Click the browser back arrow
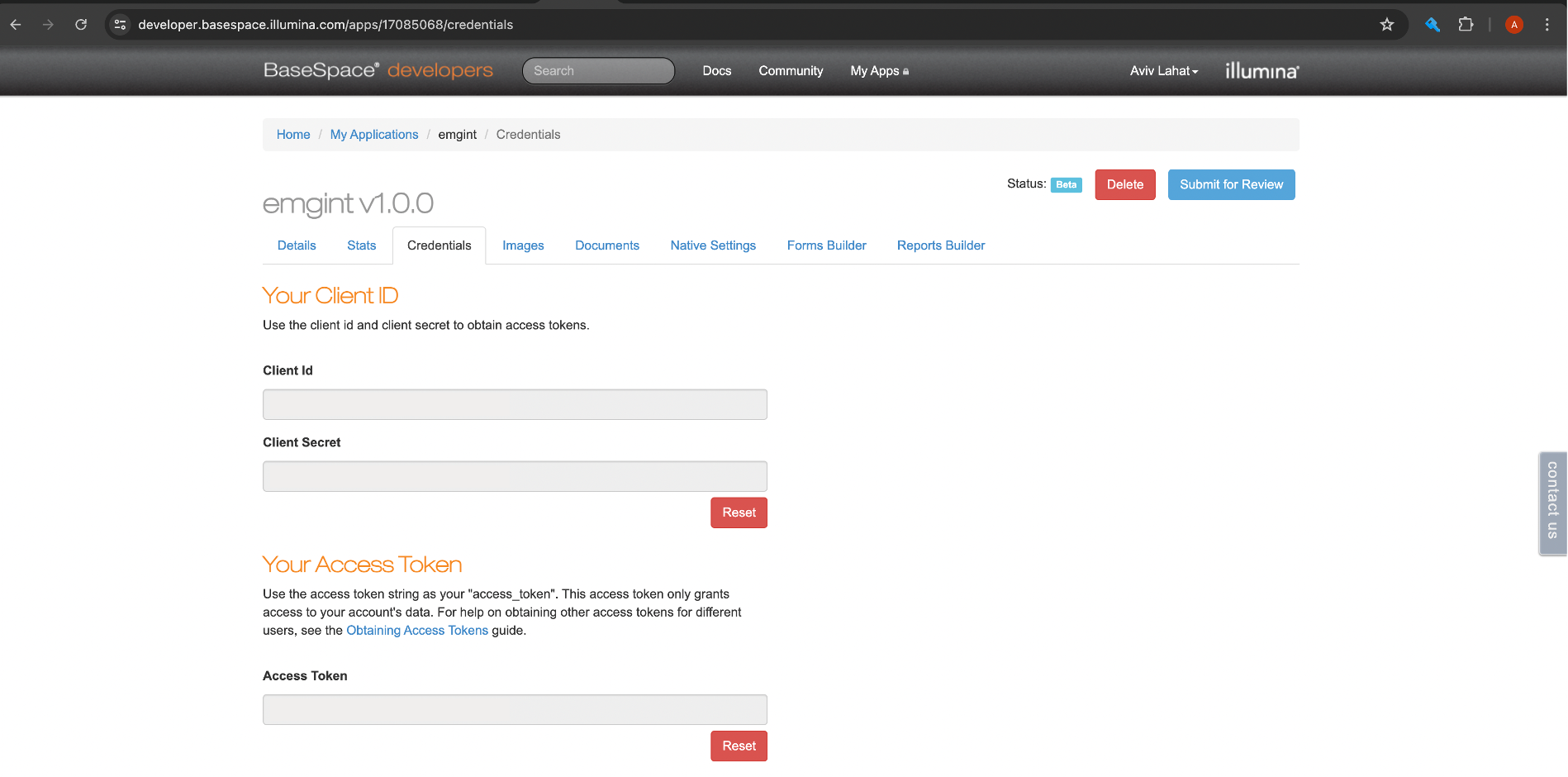The height and width of the screenshot is (777, 1568). (x=16, y=25)
